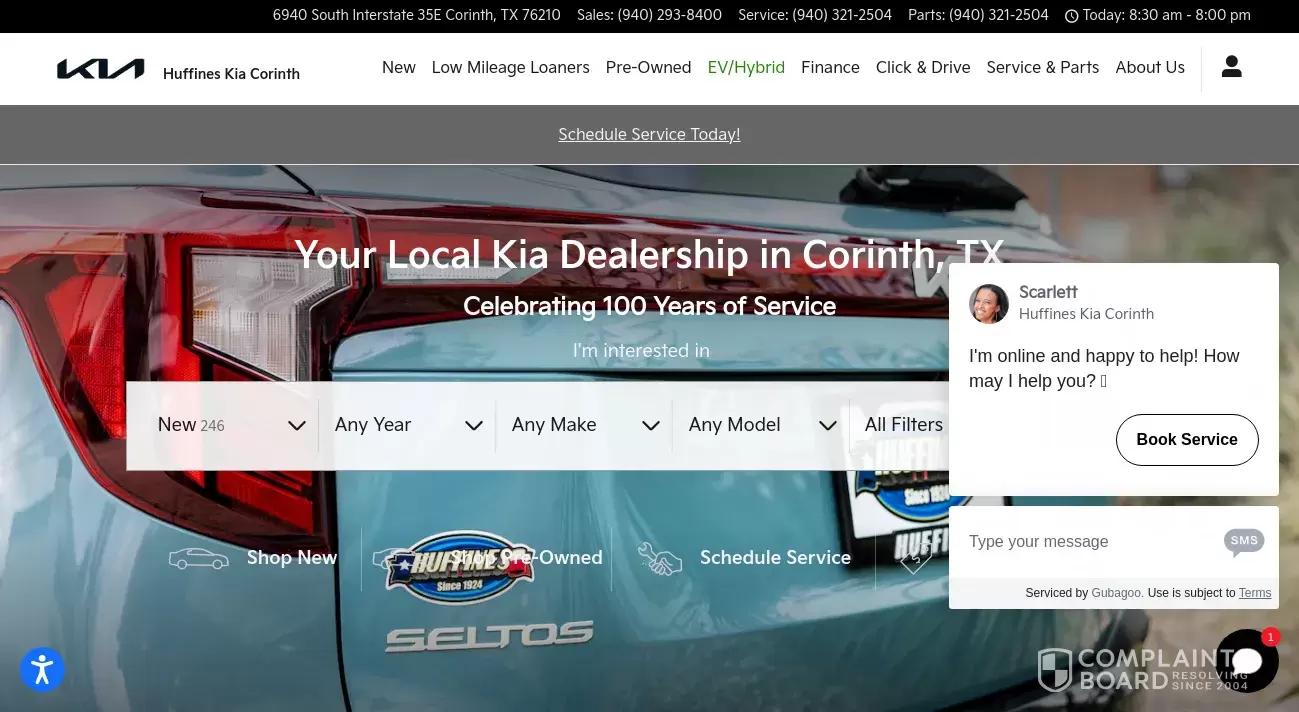Click the car icon beside Shop New
This screenshot has height=712, width=1299.
[x=199, y=558]
